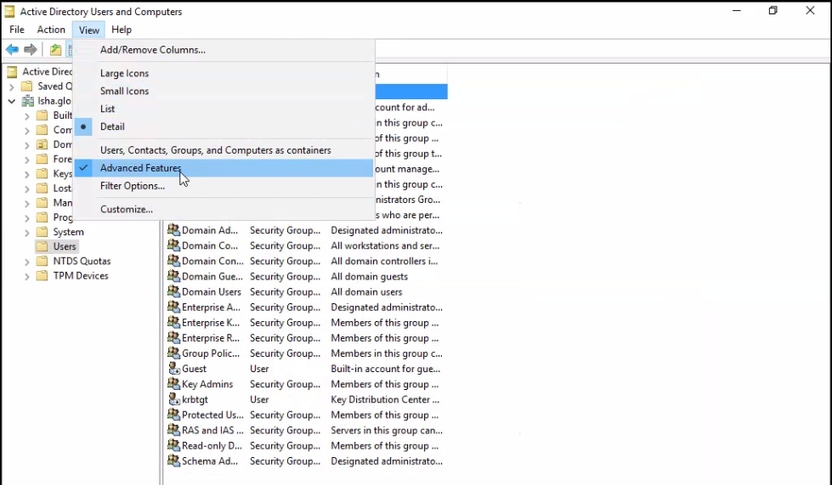Screen dimensions: 832x485
Task: Select NTDS Quotas in tree
Action: tap(82, 261)
